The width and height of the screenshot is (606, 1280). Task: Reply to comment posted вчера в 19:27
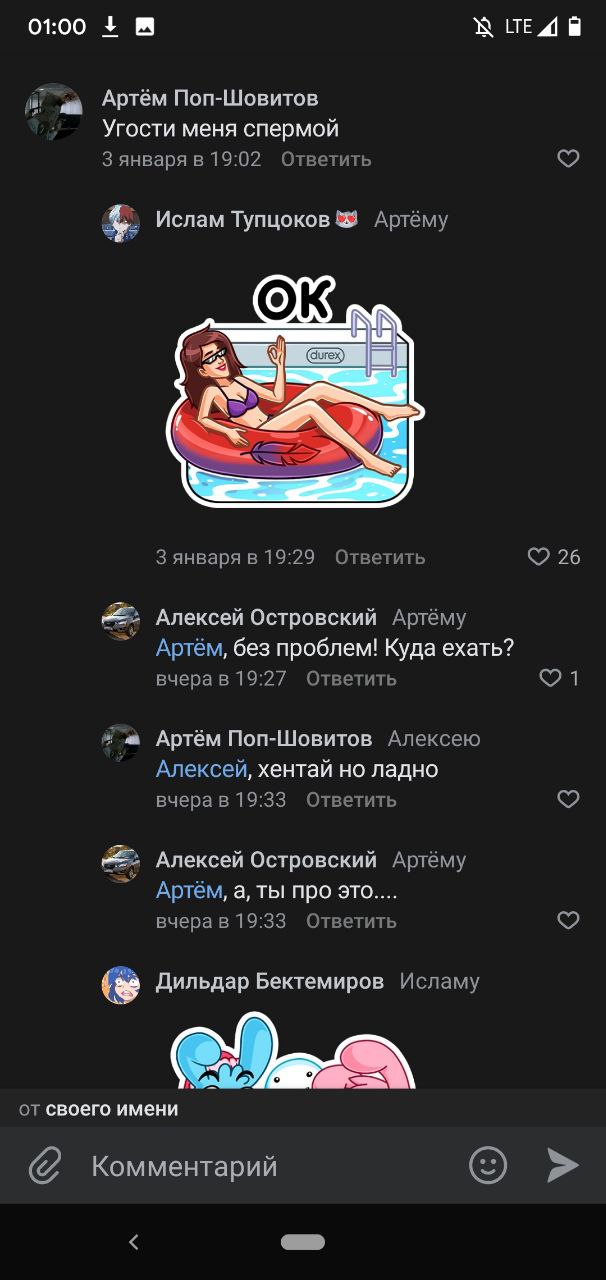coord(351,679)
